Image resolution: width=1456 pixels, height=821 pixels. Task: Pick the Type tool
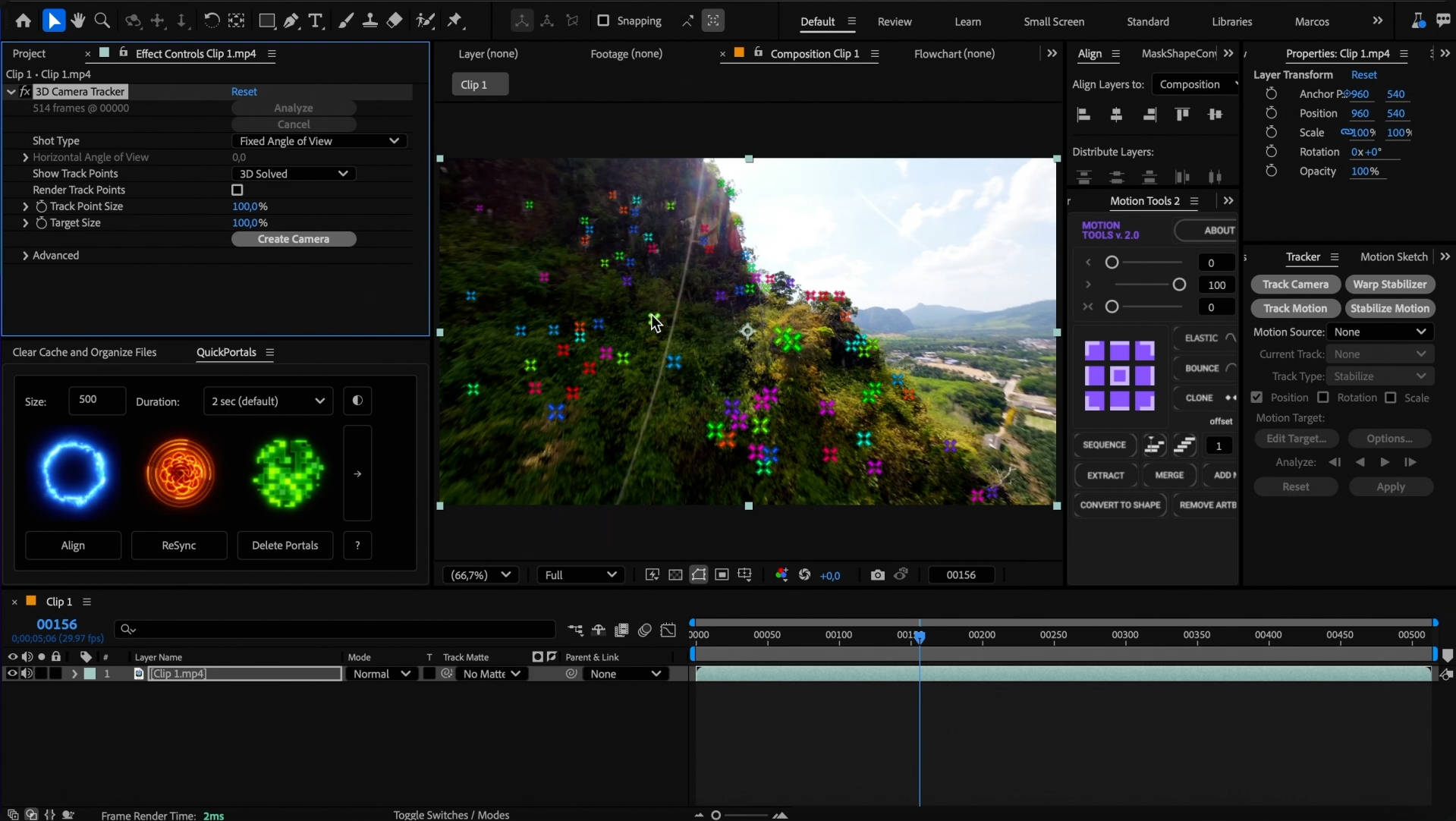(x=316, y=20)
